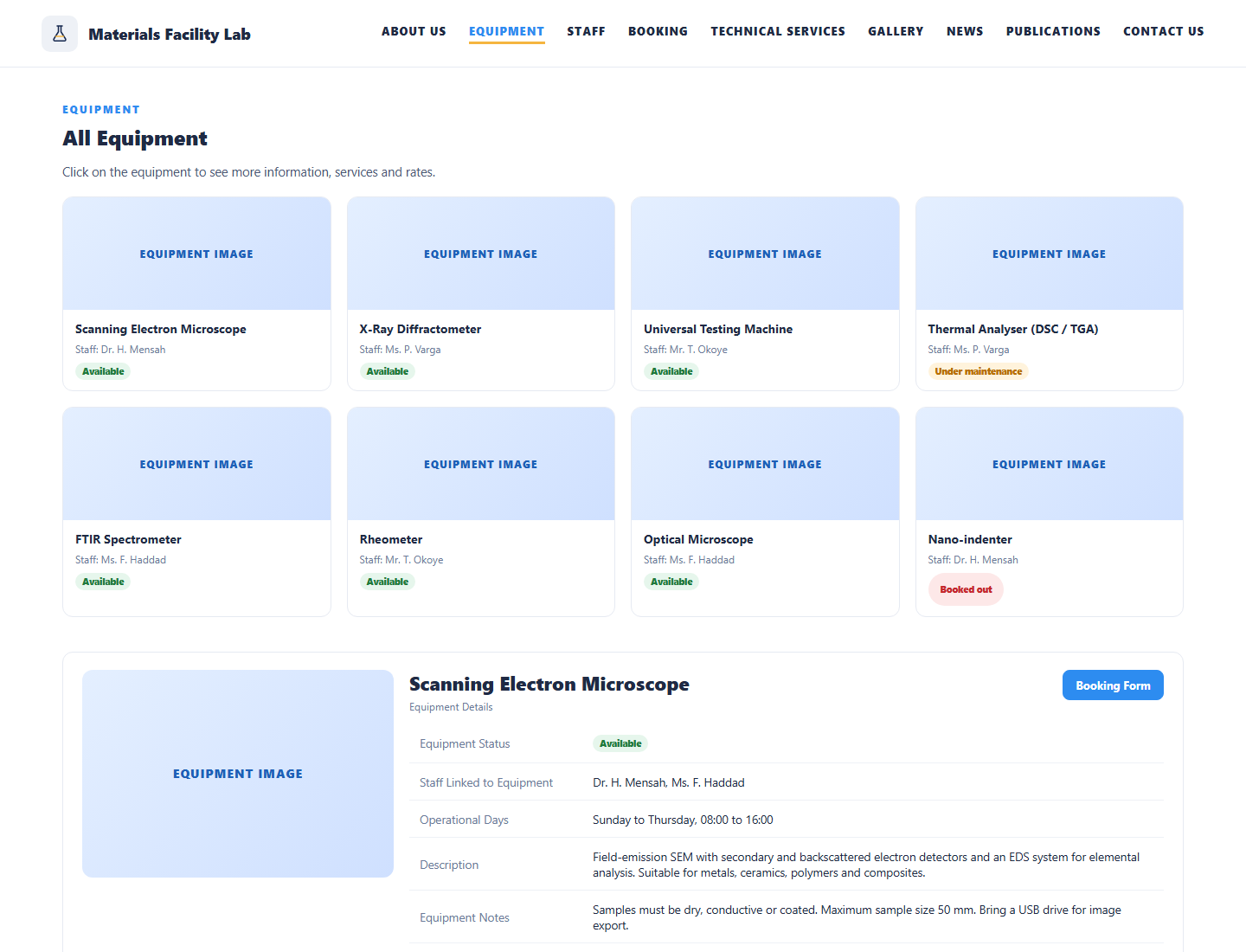Image resolution: width=1246 pixels, height=952 pixels.
Task: Click Thermal Analyser (DSC / TGA) title
Action: click(x=1013, y=329)
